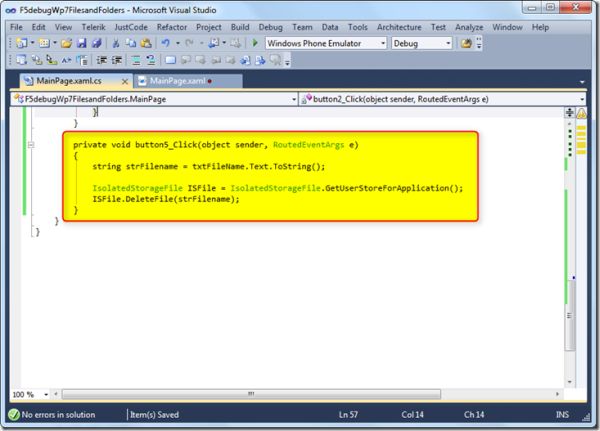Collapse the button5_Click method outline box
The image size is (600, 431).
pos(31,145)
